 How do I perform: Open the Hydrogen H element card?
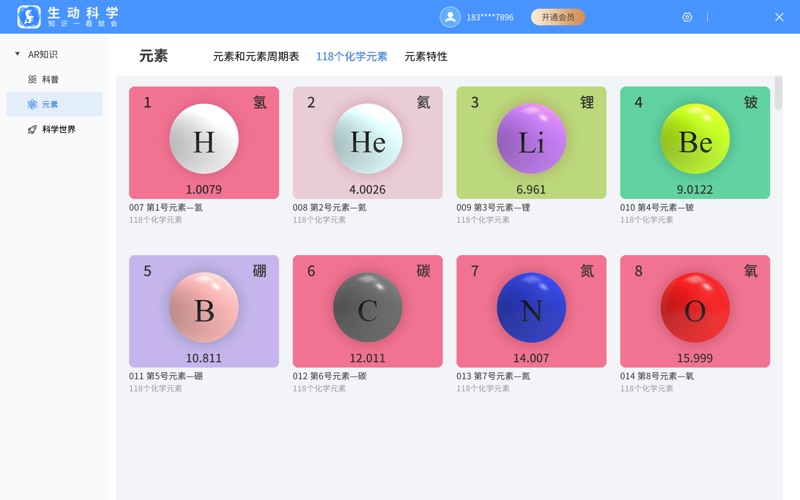[204, 142]
